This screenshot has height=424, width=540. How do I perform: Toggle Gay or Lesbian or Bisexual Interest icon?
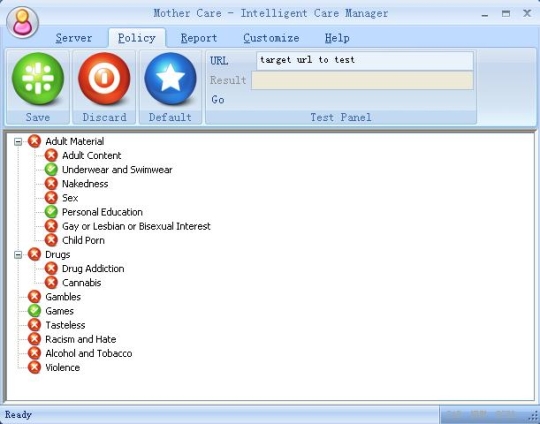pyautogui.click(x=51, y=226)
